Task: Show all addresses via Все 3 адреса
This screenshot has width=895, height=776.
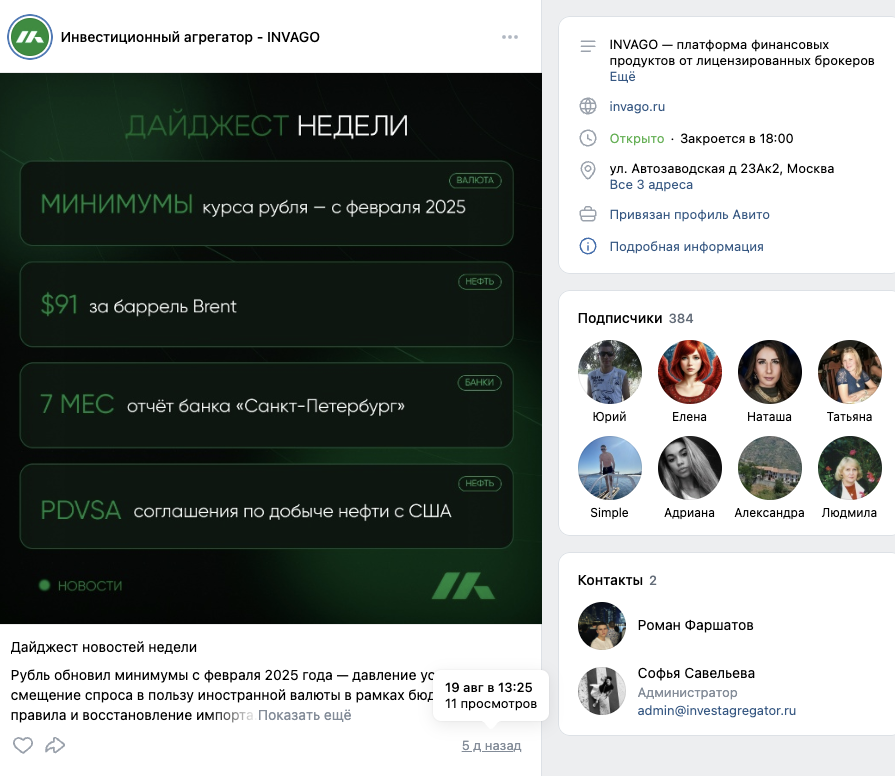Action: (651, 185)
